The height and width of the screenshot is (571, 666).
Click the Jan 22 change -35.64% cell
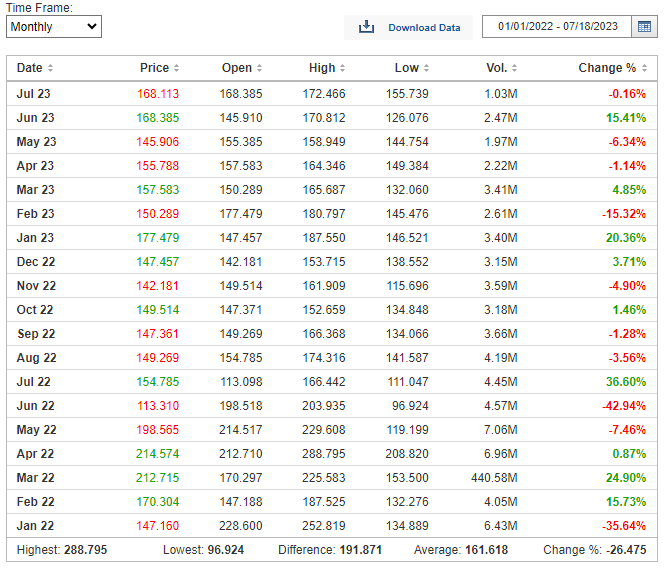point(614,525)
